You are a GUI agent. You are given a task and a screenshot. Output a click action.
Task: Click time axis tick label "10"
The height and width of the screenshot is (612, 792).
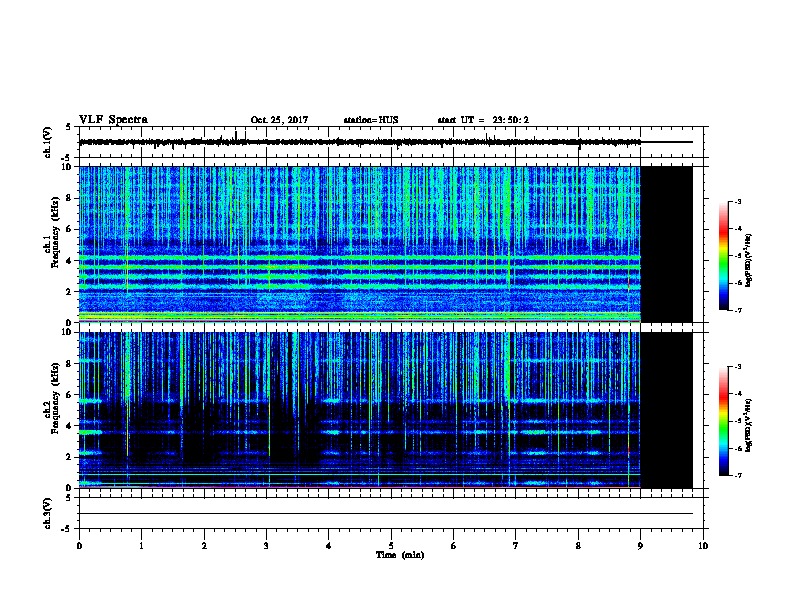coord(703,546)
